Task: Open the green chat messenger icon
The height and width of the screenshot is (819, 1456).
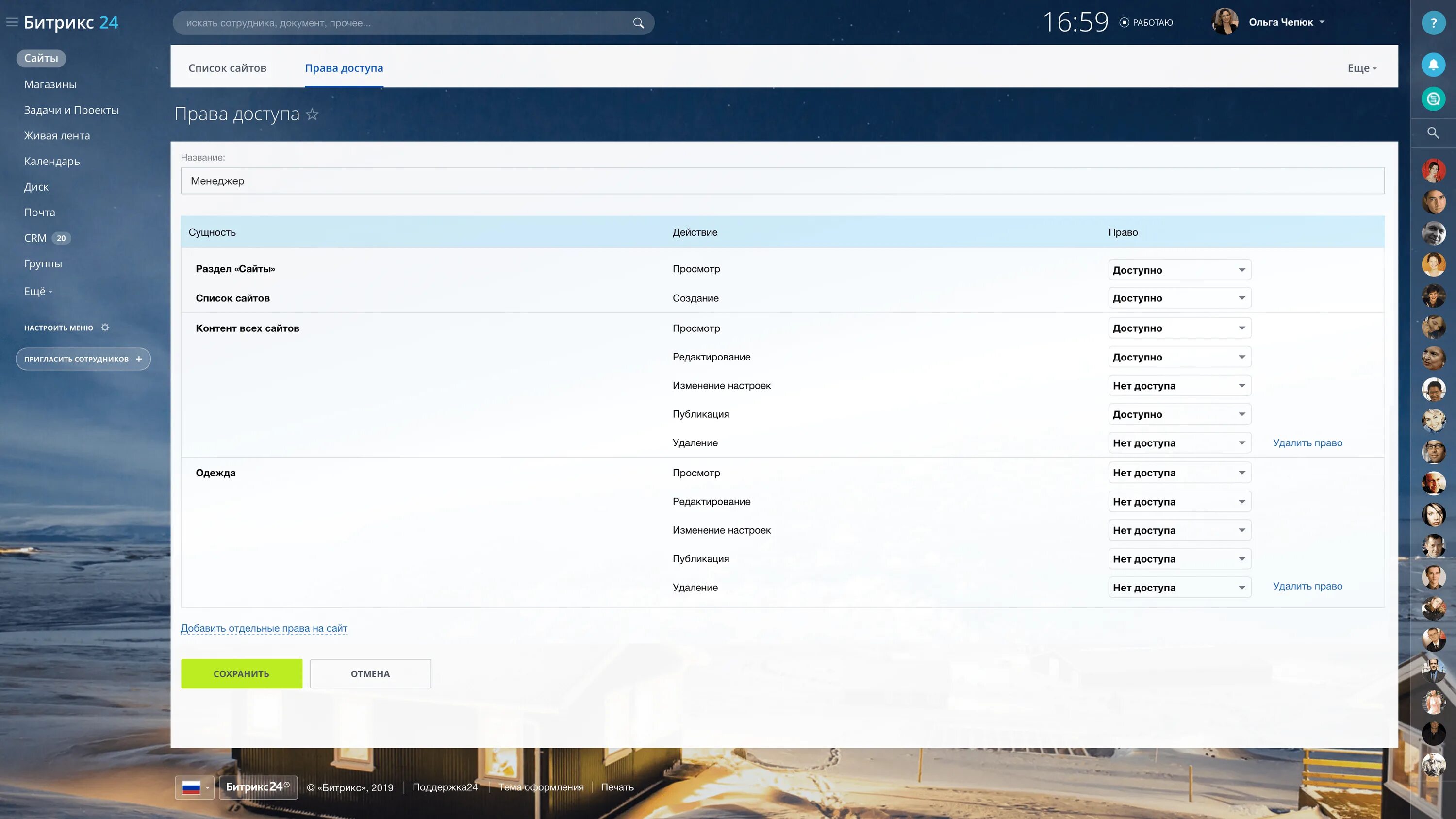Action: [x=1433, y=99]
